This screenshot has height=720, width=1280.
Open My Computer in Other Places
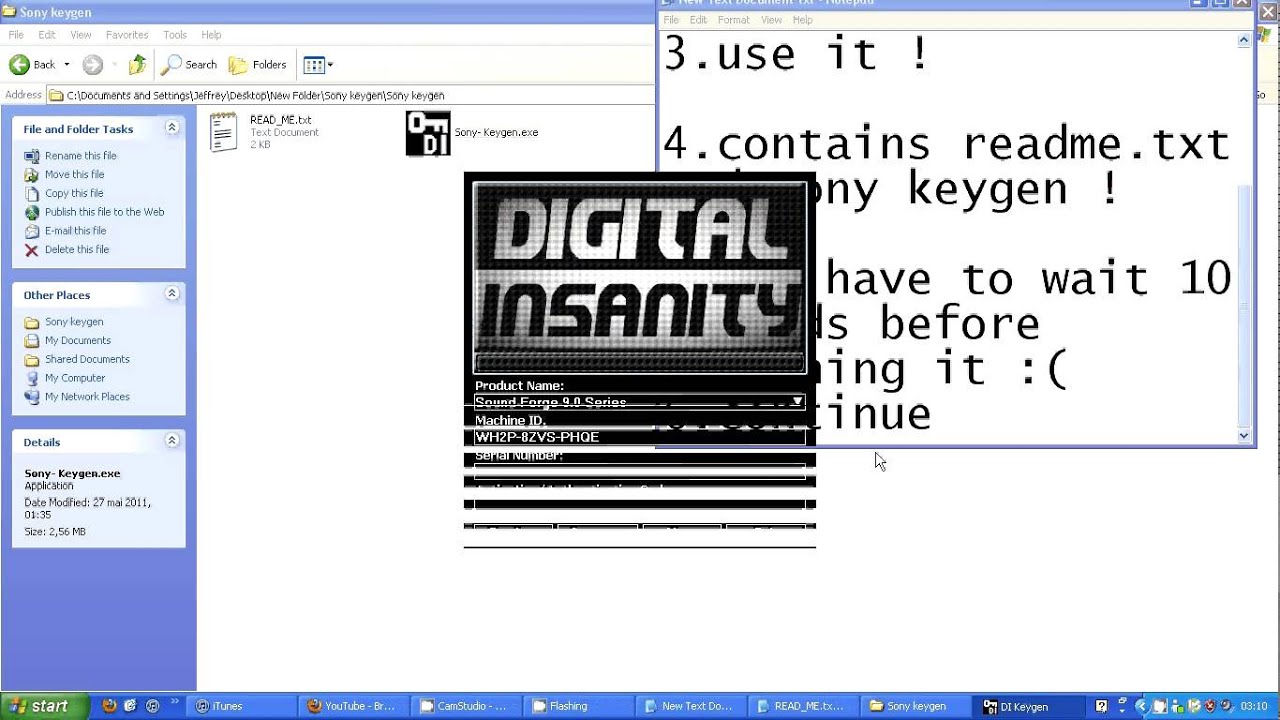point(75,378)
